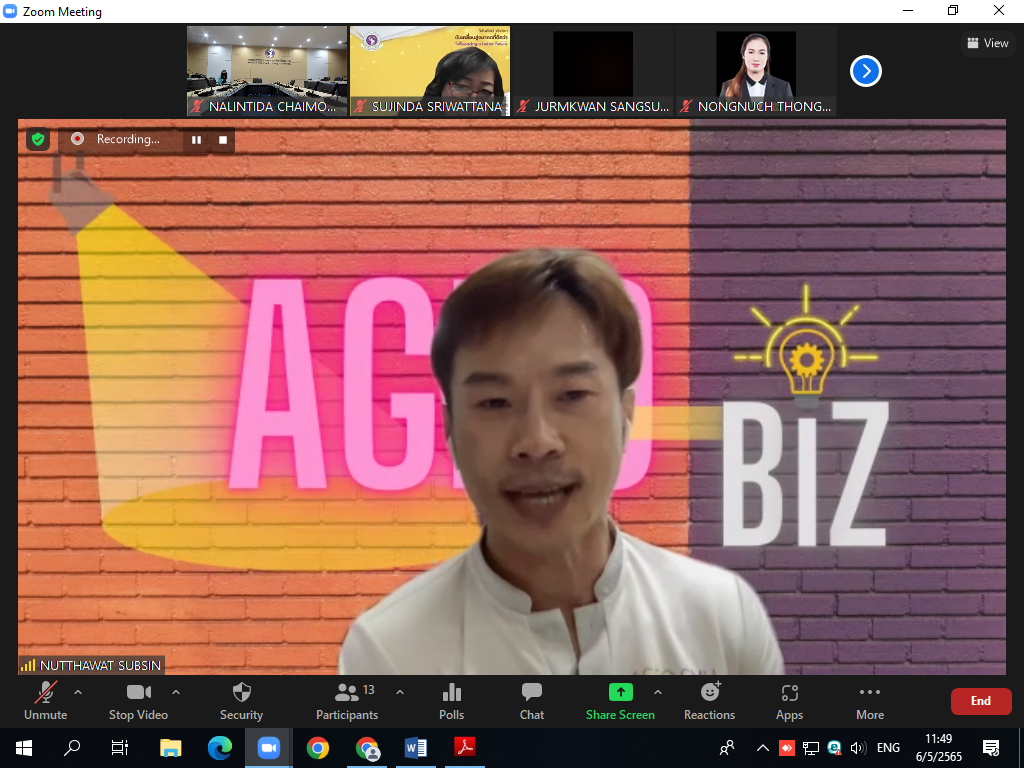The width and height of the screenshot is (1024, 768).
Task: Open the Reactions menu
Action: (709, 701)
